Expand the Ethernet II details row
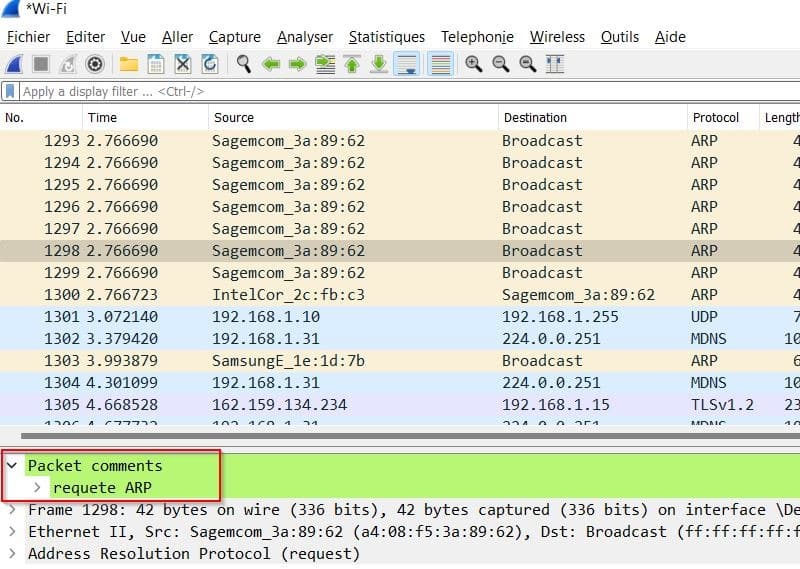The height and width of the screenshot is (569, 800). (x=12, y=532)
